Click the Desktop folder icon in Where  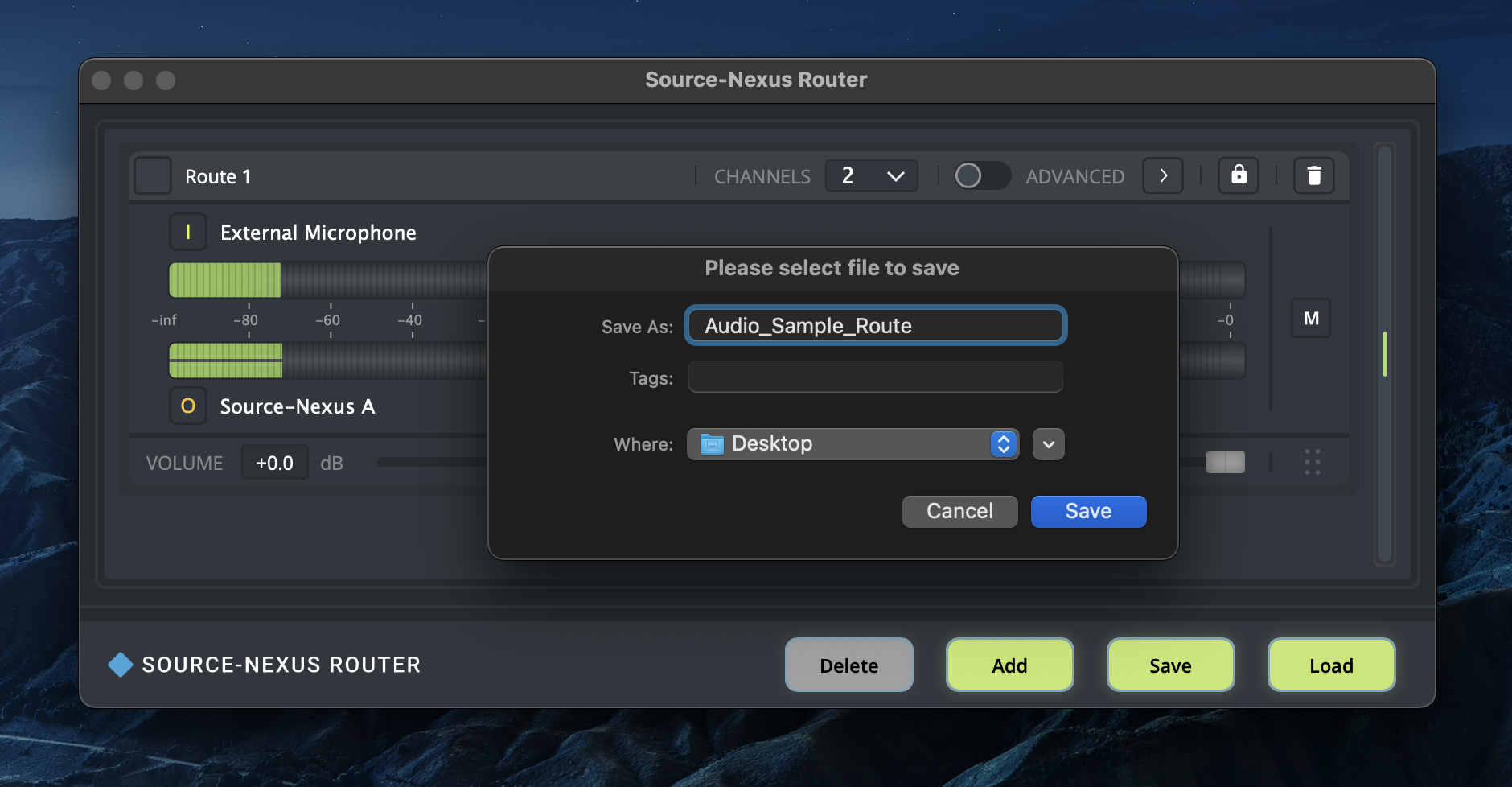click(712, 444)
